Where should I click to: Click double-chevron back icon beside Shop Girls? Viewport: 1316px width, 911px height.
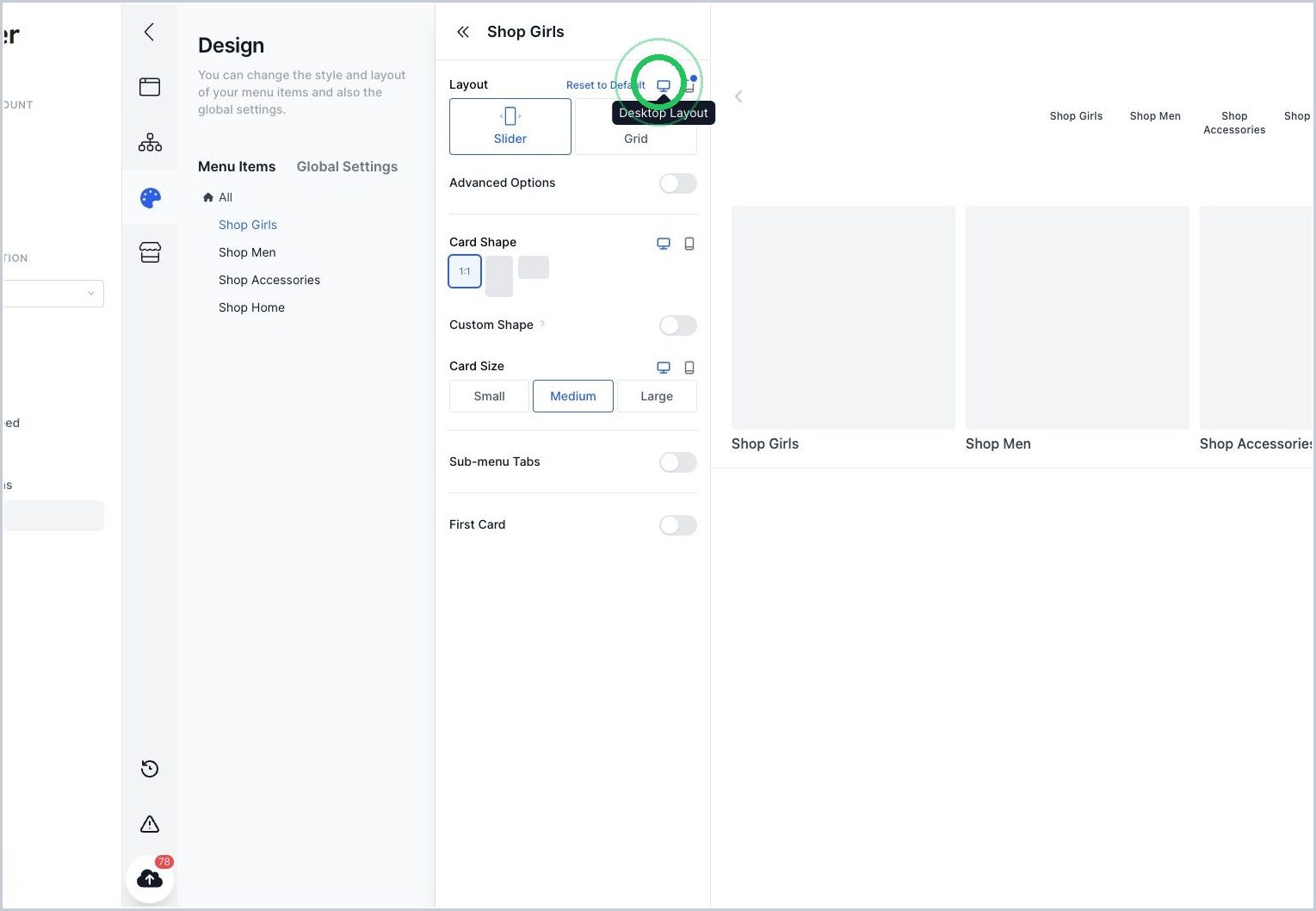coord(463,32)
